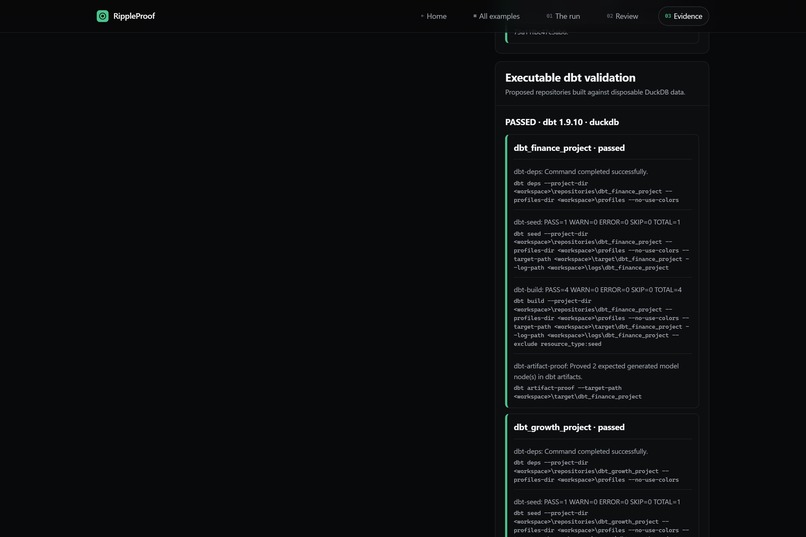Click the growth dbt seed command block
Viewport: 806px width, 537px height.
coord(601,523)
